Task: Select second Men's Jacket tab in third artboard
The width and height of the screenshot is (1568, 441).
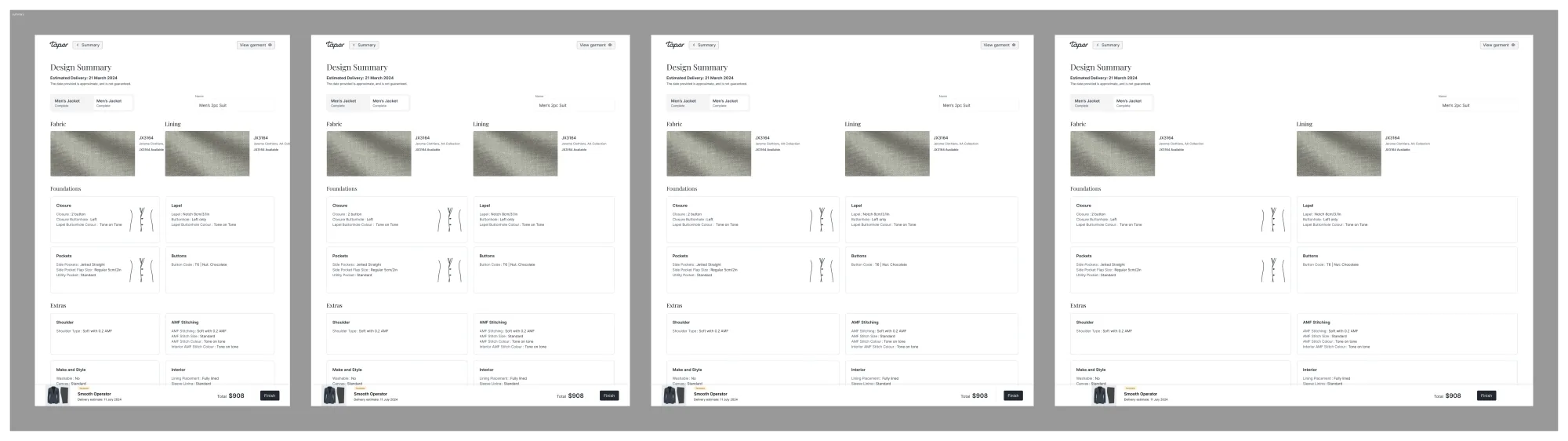Action: [x=729, y=103]
